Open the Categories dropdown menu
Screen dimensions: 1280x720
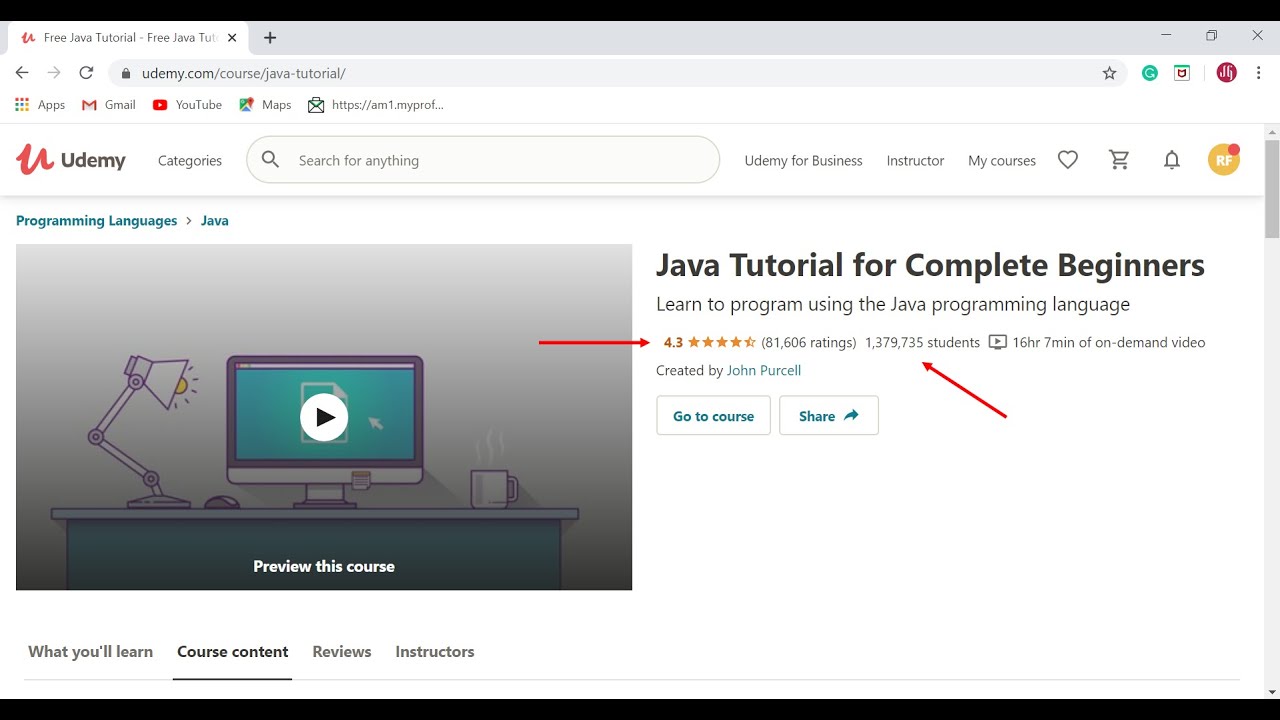(190, 161)
